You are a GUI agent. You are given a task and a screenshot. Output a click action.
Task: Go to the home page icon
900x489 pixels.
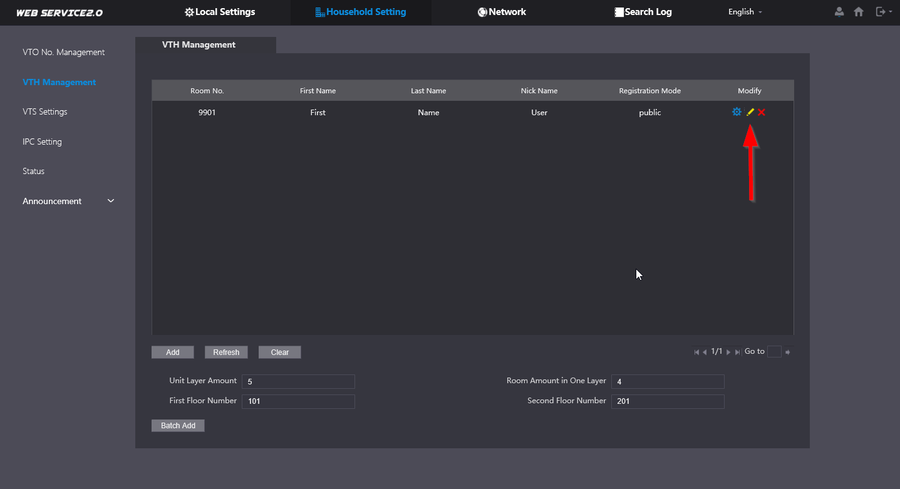click(x=858, y=12)
